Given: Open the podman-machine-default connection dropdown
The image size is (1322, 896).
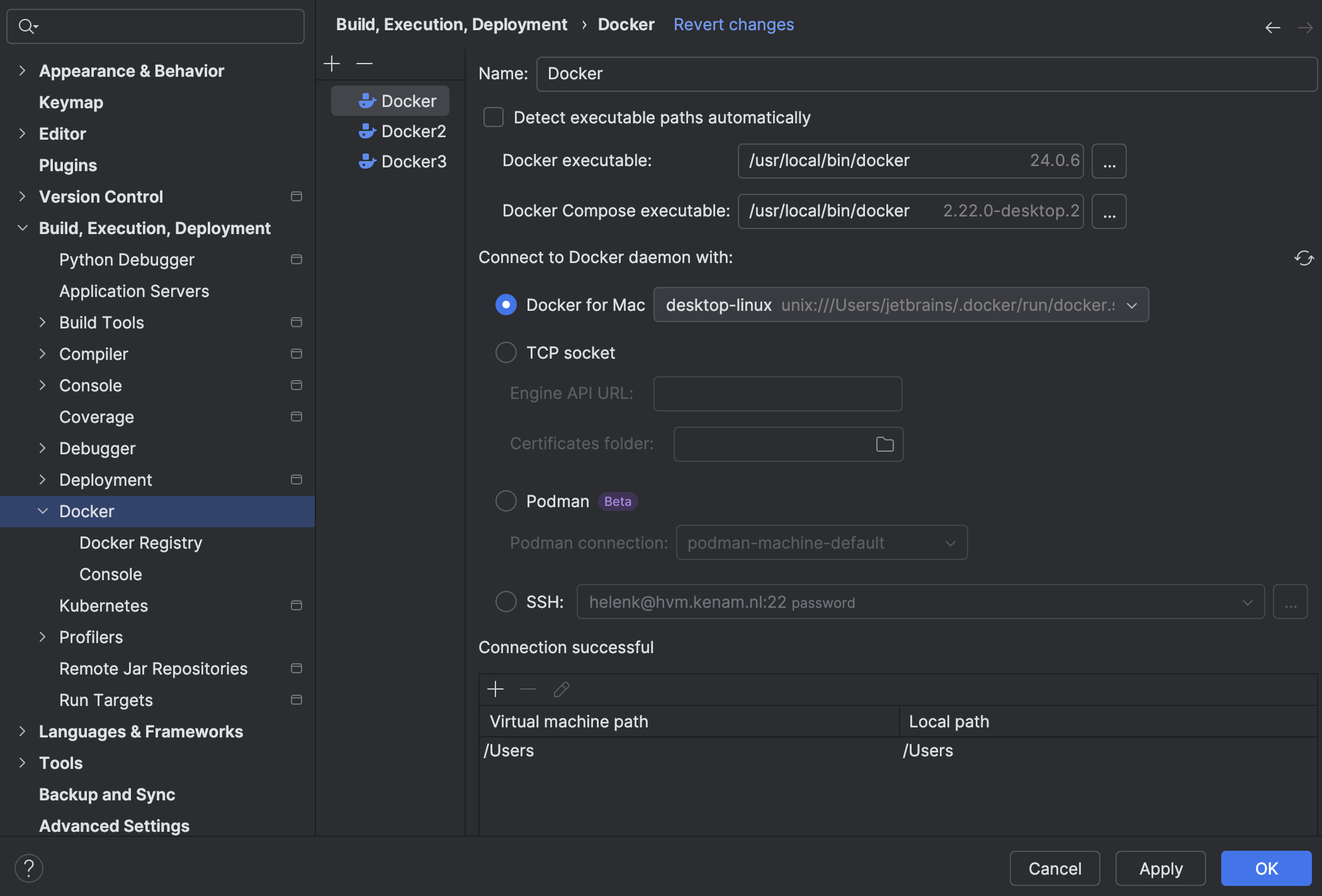Looking at the screenshot, I should coord(951,542).
